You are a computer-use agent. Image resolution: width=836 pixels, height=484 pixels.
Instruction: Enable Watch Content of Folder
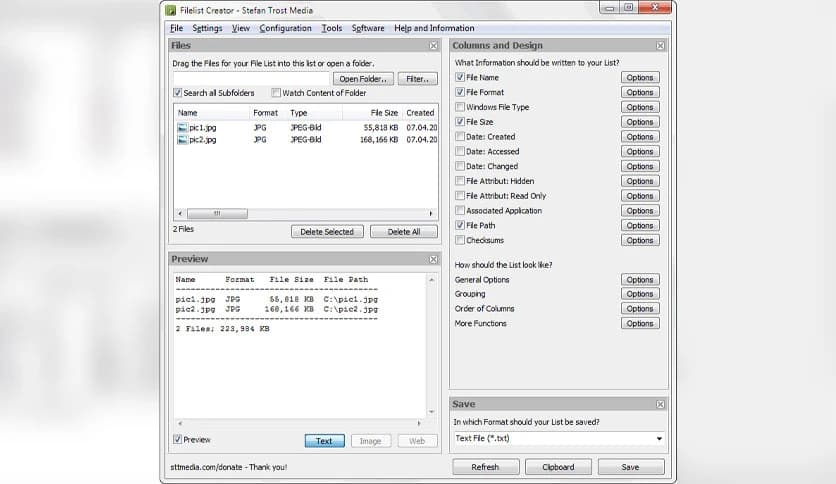[276, 93]
